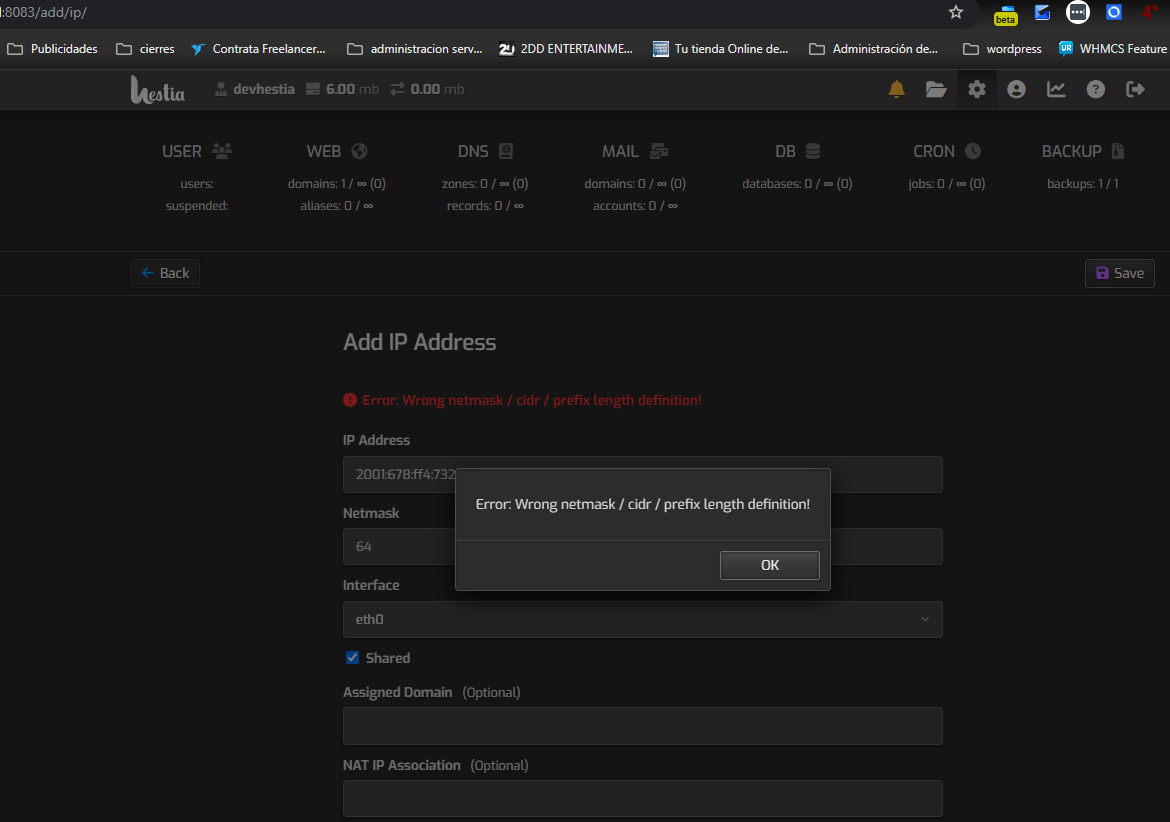Open the cierres bookmark folder
The image size is (1170, 822).
[x=146, y=49]
